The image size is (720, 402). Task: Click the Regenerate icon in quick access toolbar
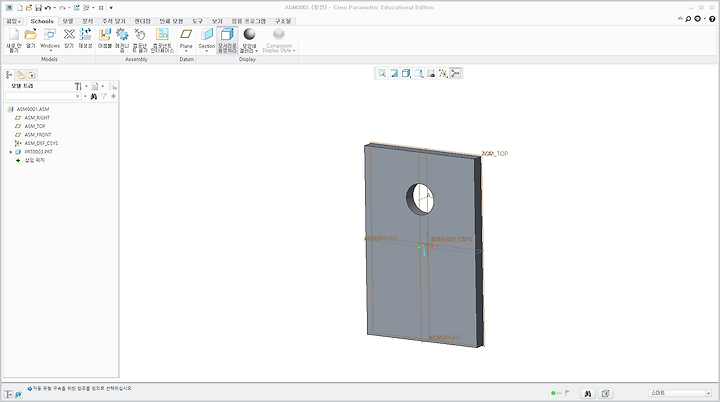(76, 8)
